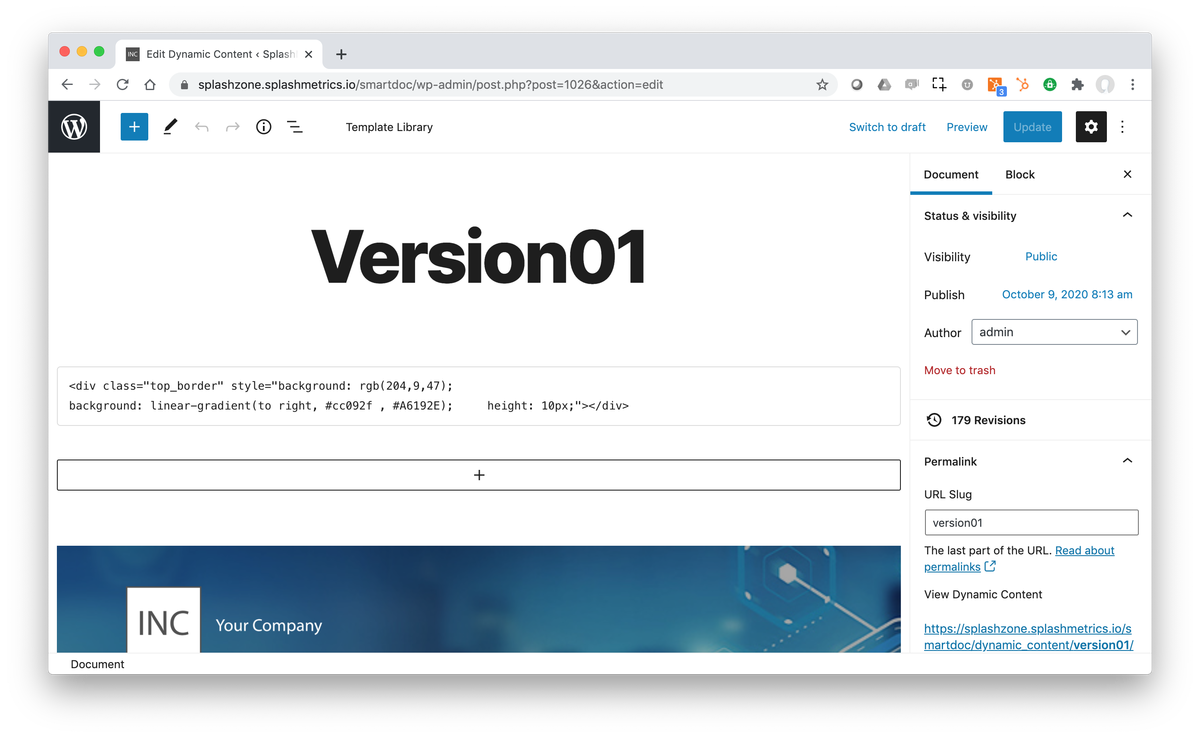Click the block inserter plus bar
Image resolution: width=1200 pixels, height=738 pixels.
[479, 475]
